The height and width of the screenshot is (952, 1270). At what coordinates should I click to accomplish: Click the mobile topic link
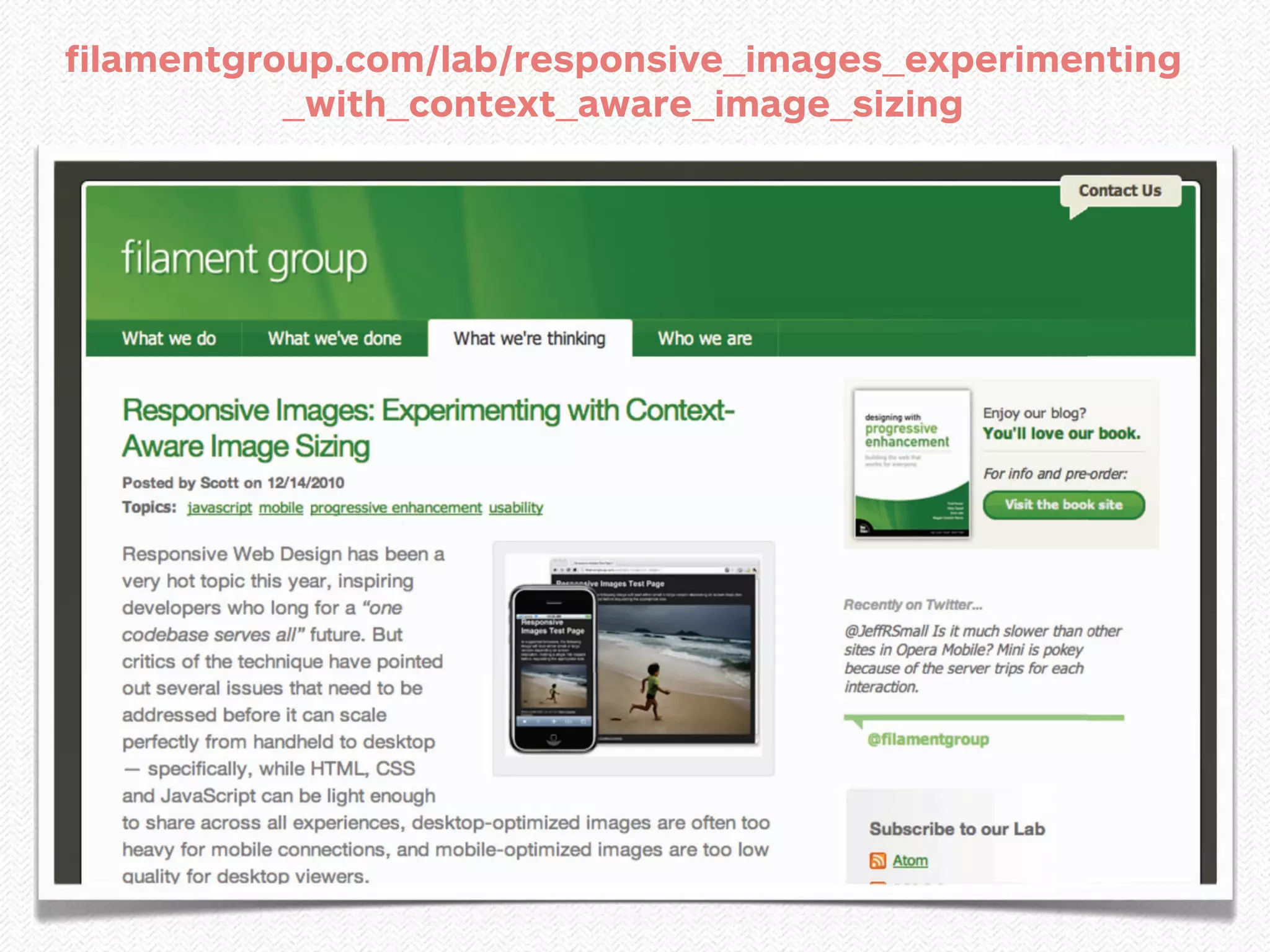click(x=281, y=508)
